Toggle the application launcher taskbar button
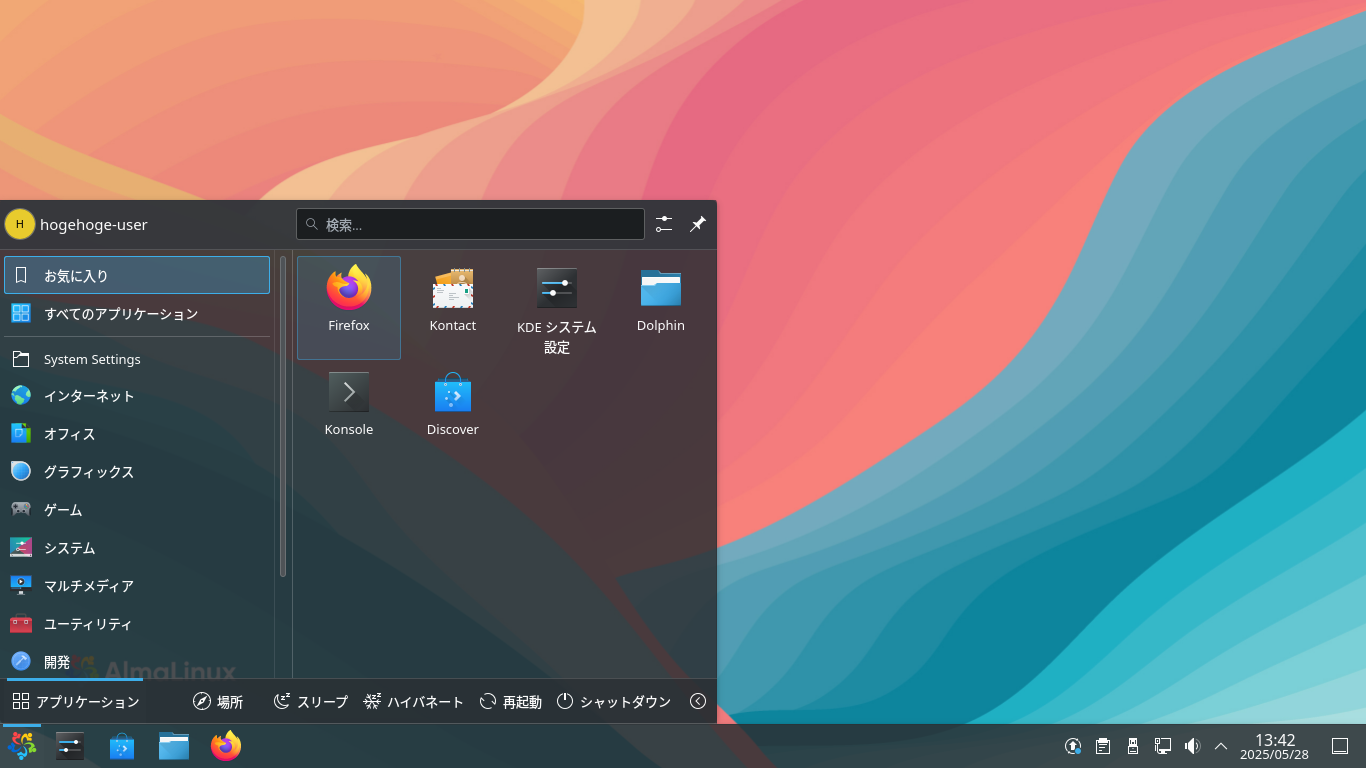 pyautogui.click(x=22, y=746)
